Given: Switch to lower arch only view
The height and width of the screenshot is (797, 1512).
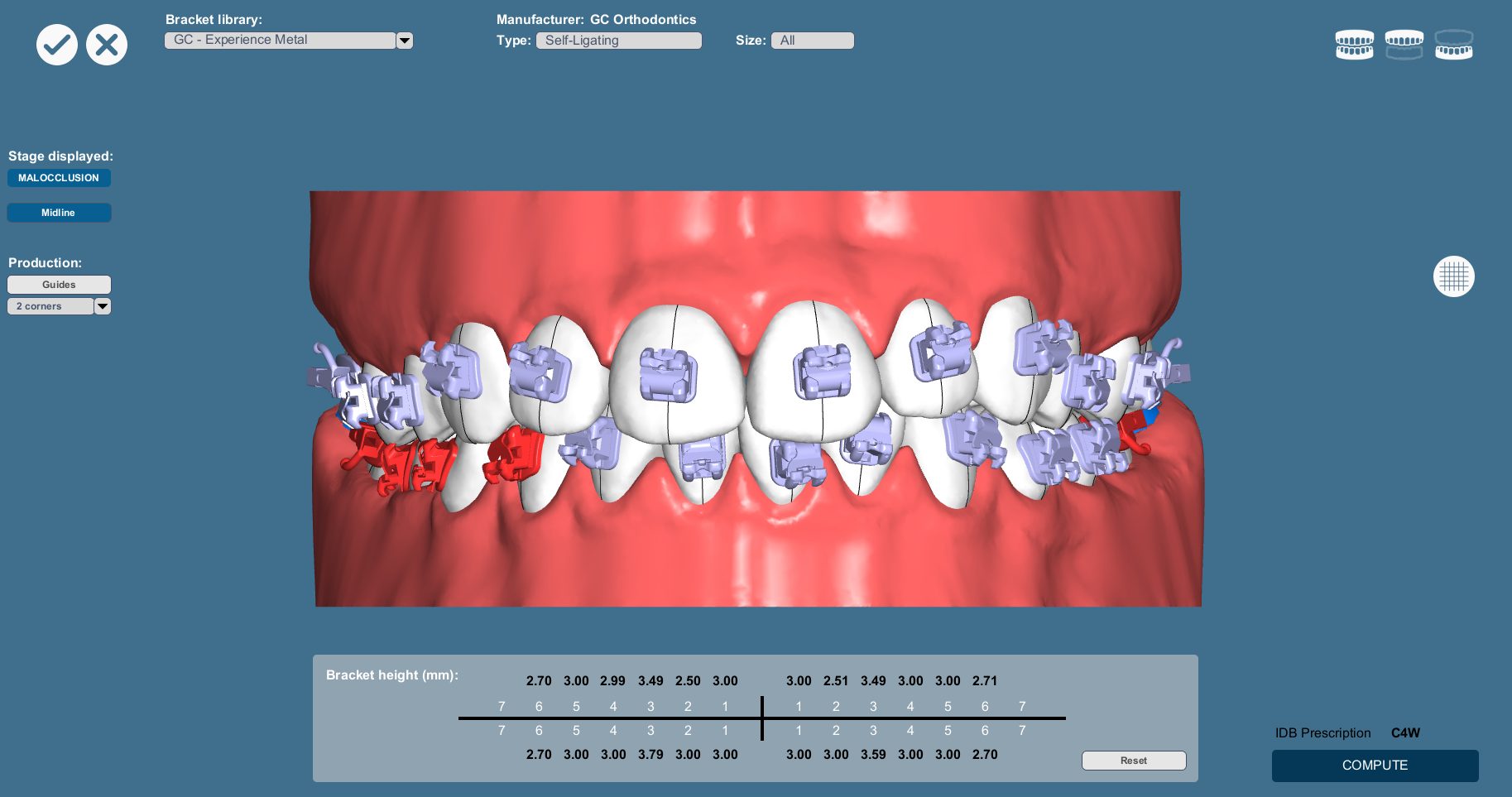Looking at the screenshot, I should [1454, 44].
